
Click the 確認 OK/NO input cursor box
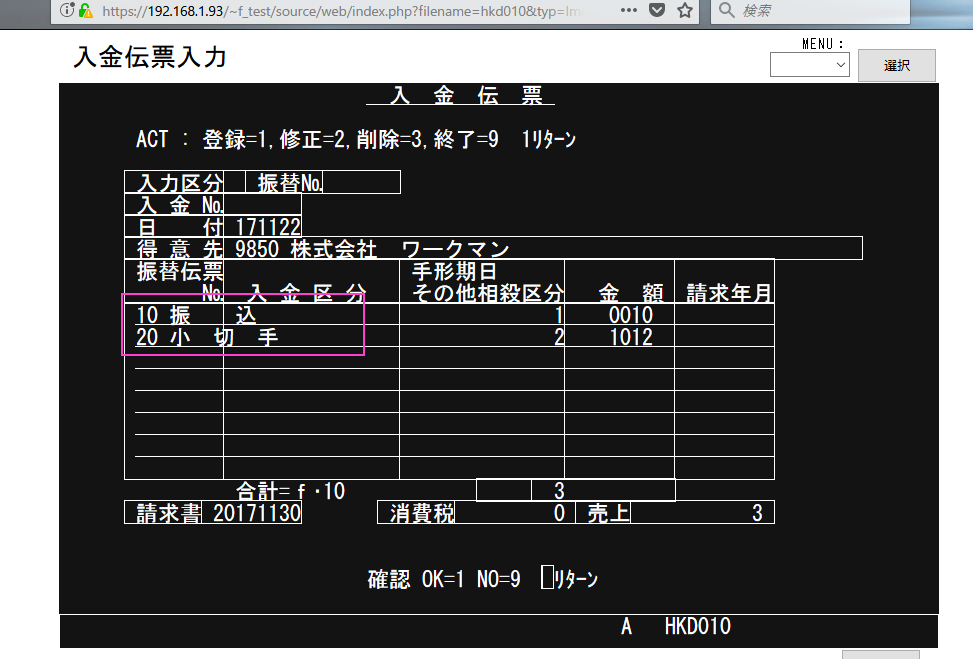point(546,578)
